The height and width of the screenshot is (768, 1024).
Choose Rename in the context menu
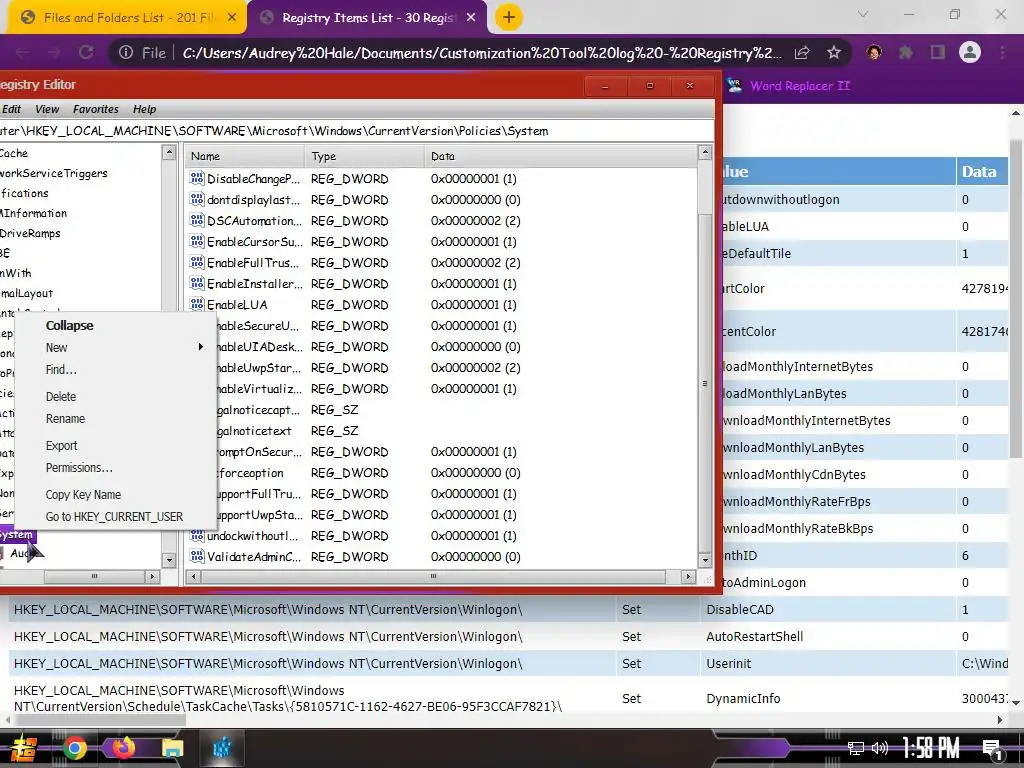[65, 419]
